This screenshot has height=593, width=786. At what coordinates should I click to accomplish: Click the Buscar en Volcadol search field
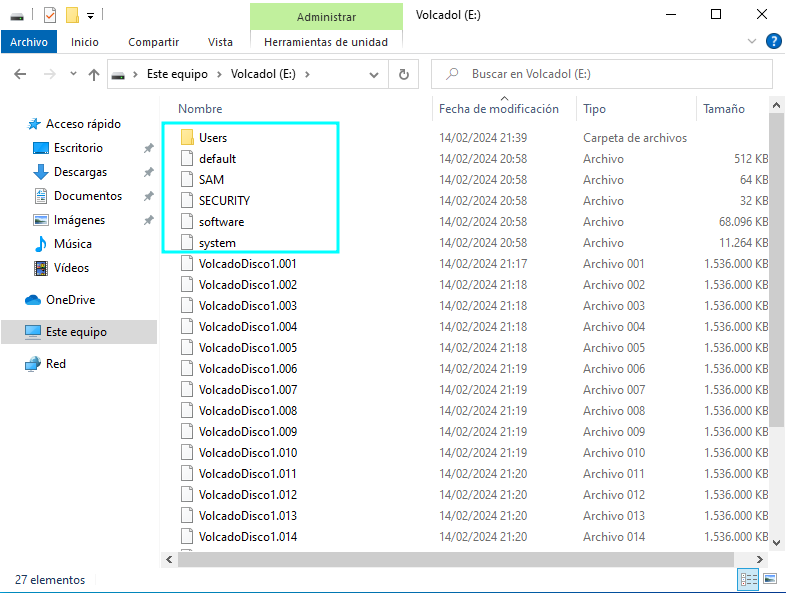point(610,74)
